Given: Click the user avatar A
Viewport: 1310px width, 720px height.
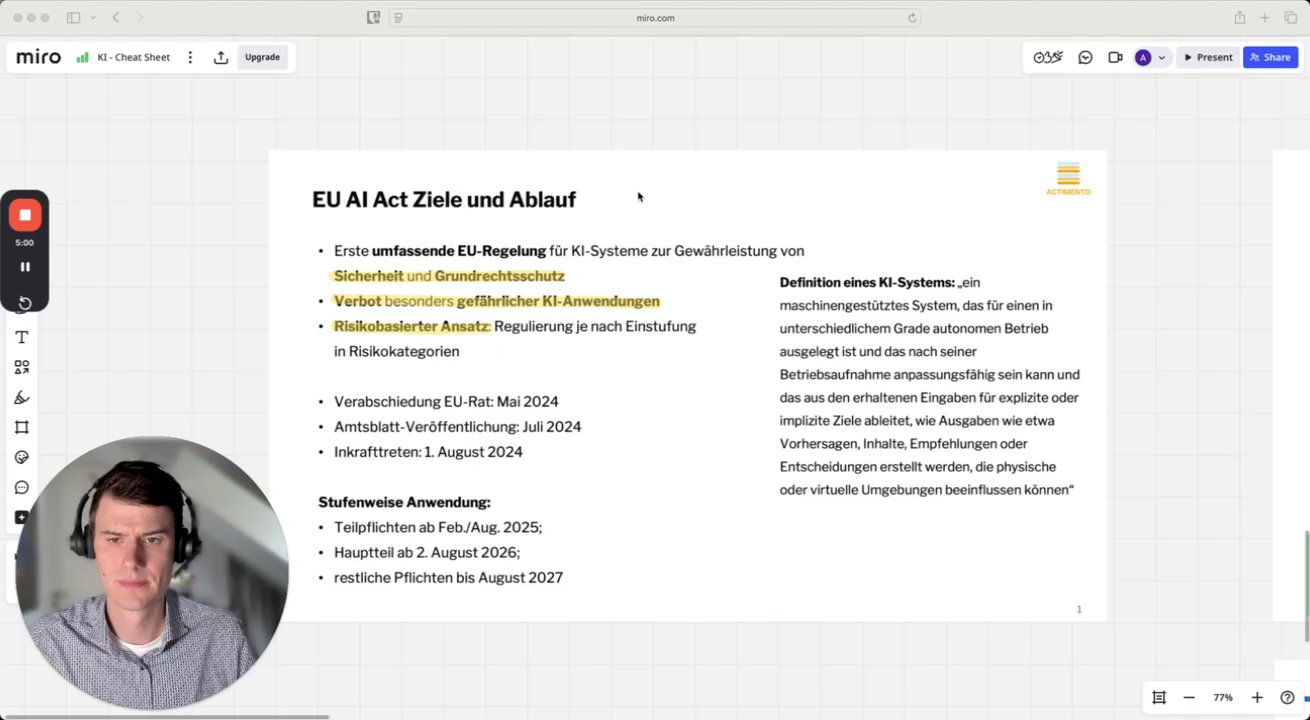Looking at the screenshot, I should (x=1143, y=57).
